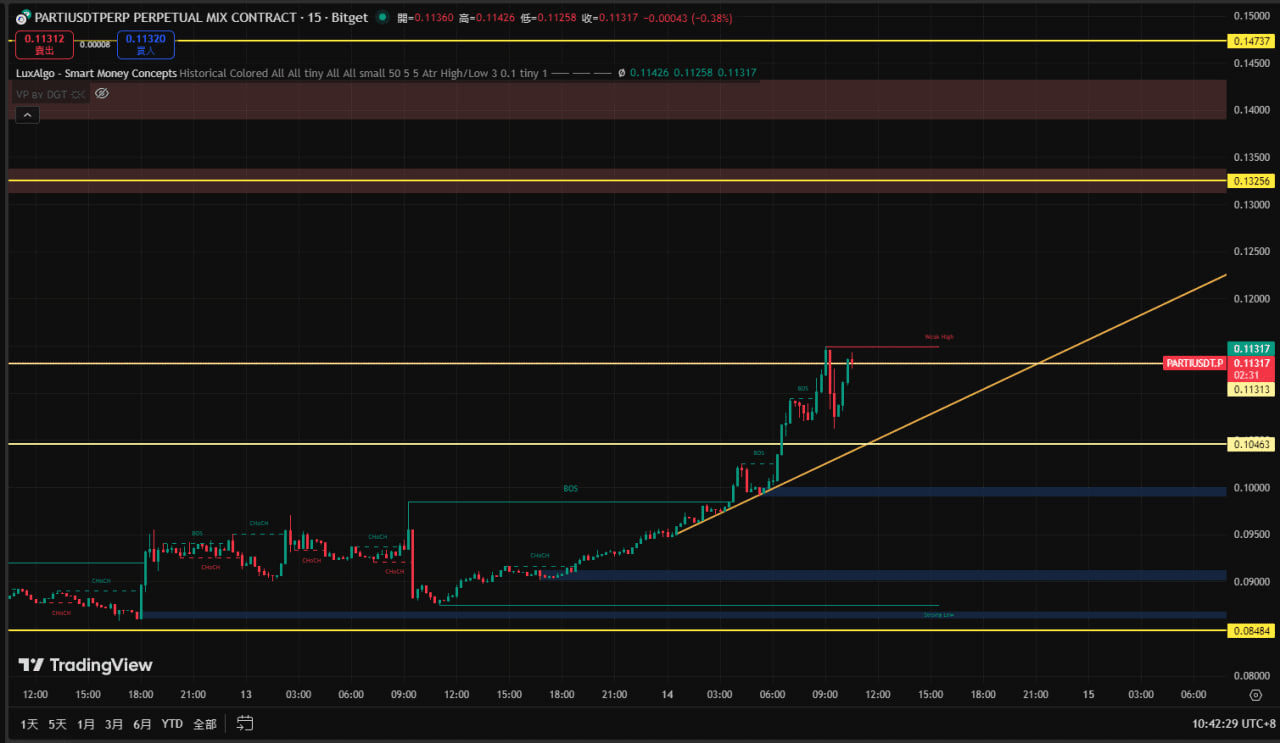Viewport: 1280px width, 743px height.
Task: Click the 15 date label on time axis
Action: 1089,694
